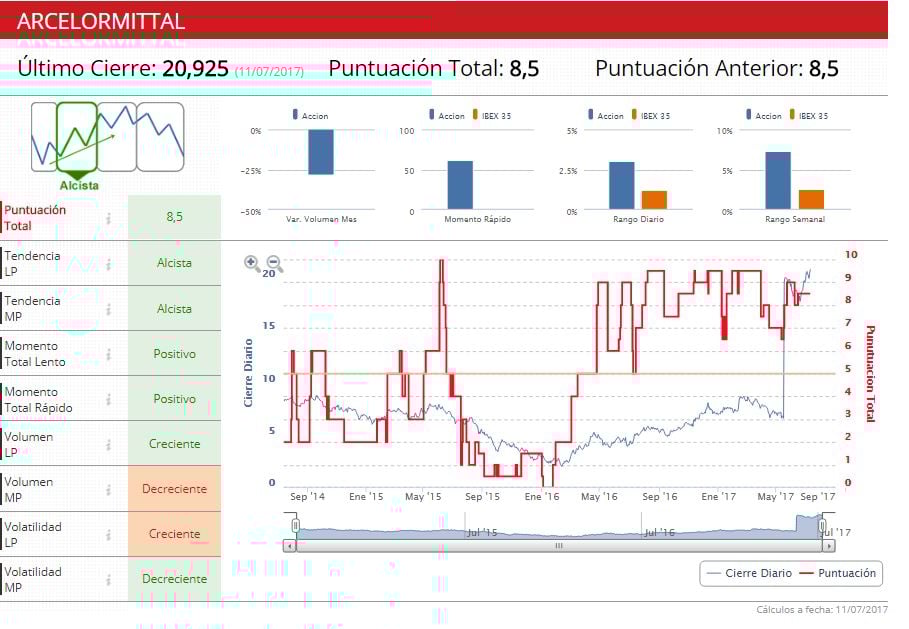Viewport: 909px width, 629px height.
Task: Click the blue Accion bar in Rango Semanal
Action: pos(778,180)
